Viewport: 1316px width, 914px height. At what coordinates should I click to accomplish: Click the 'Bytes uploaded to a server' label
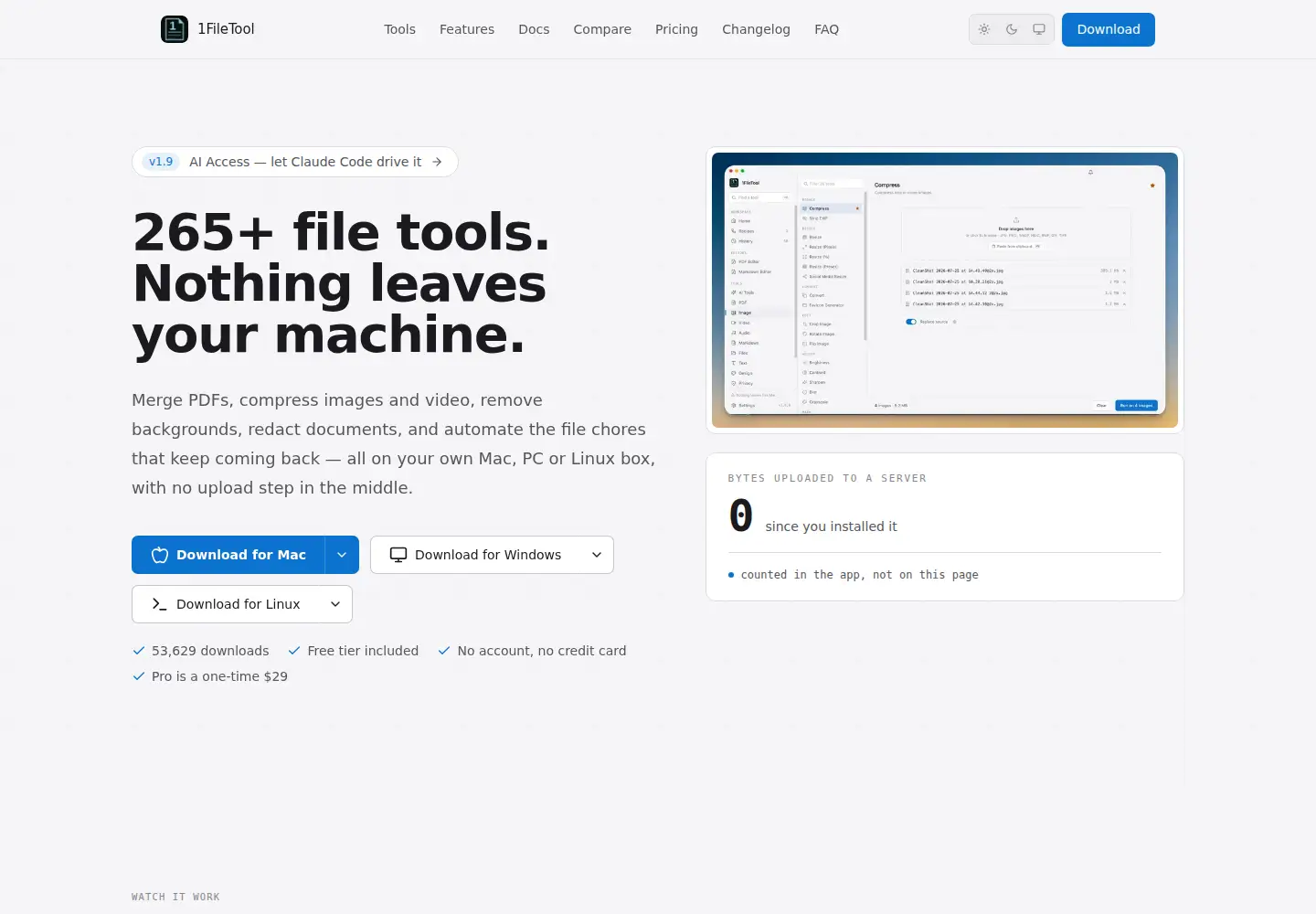(x=827, y=478)
